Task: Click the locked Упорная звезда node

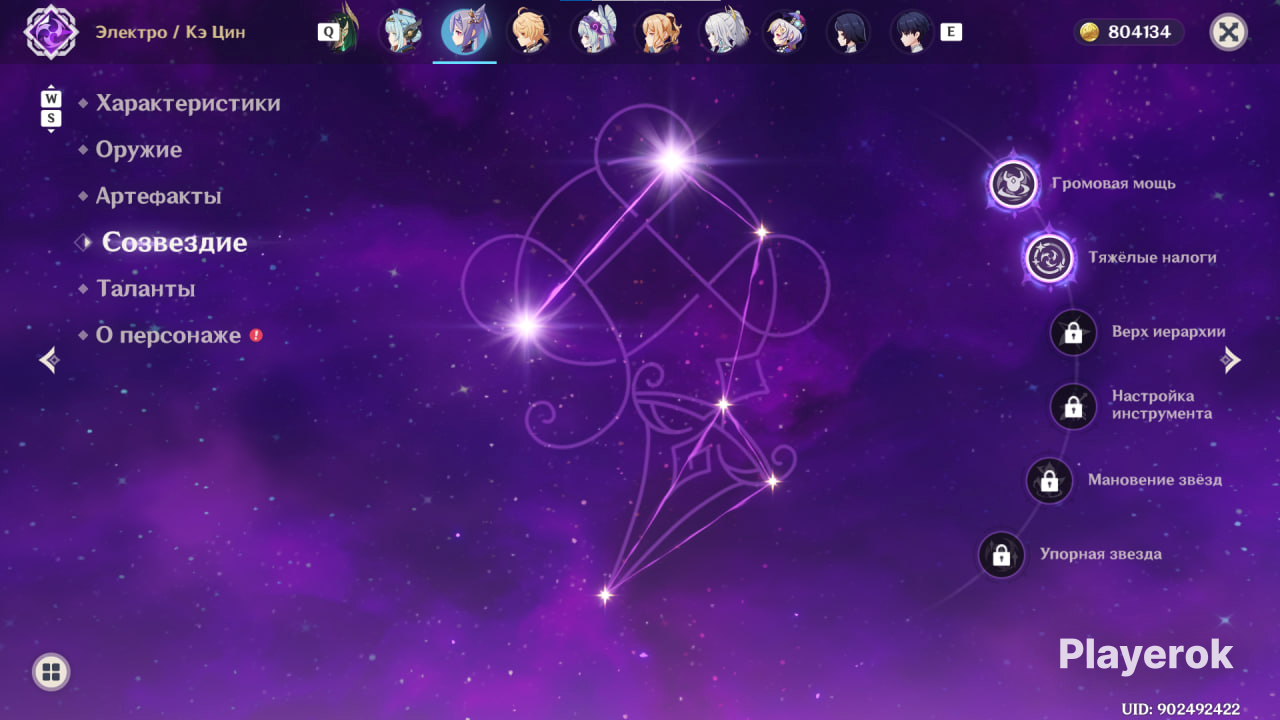Action: pyautogui.click(x=1001, y=555)
